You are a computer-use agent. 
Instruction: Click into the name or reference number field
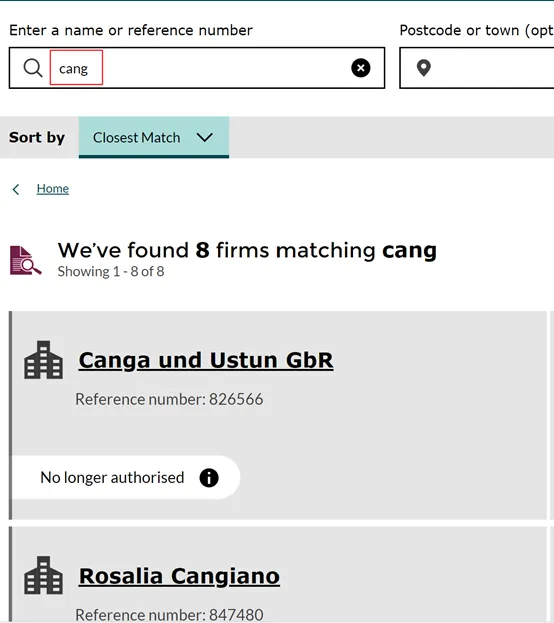197,68
